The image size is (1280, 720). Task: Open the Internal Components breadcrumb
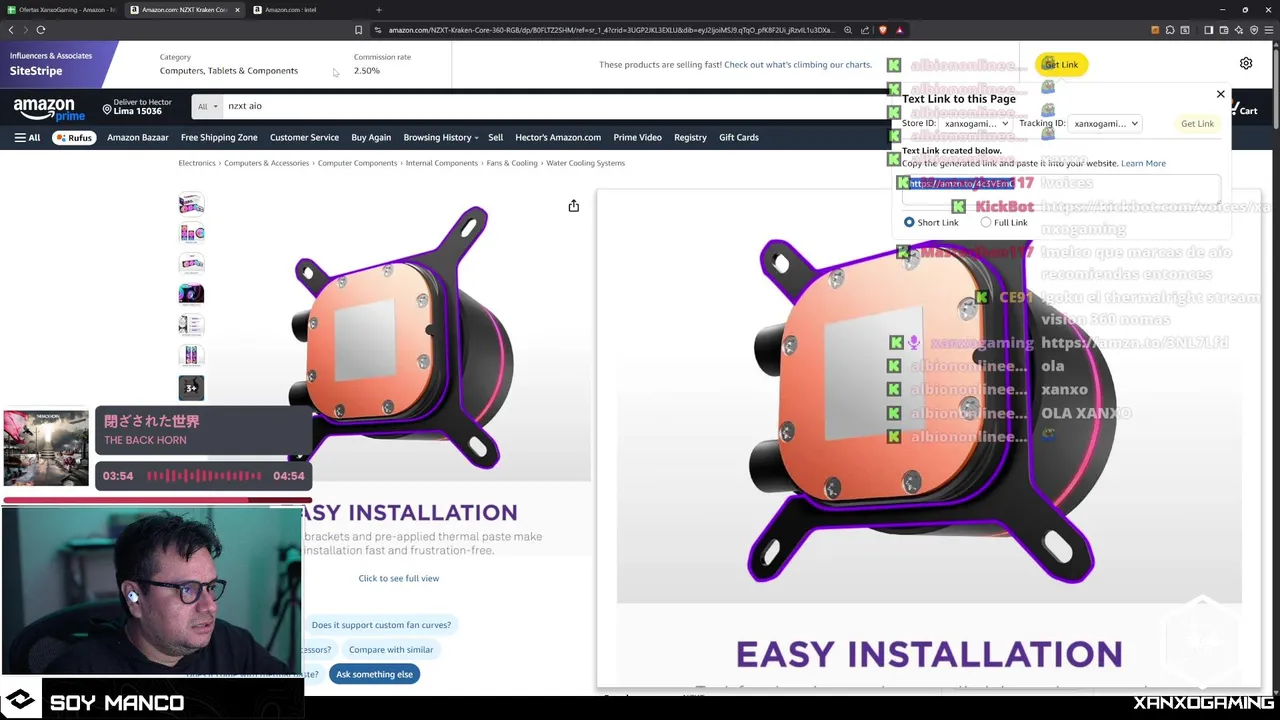(441, 163)
